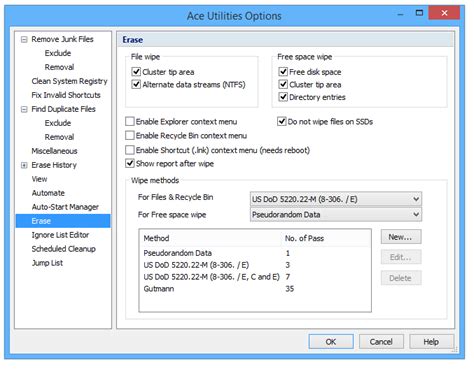Open Jump List options page
The height and width of the screenshot is (369, 474).
coord(47,263)
